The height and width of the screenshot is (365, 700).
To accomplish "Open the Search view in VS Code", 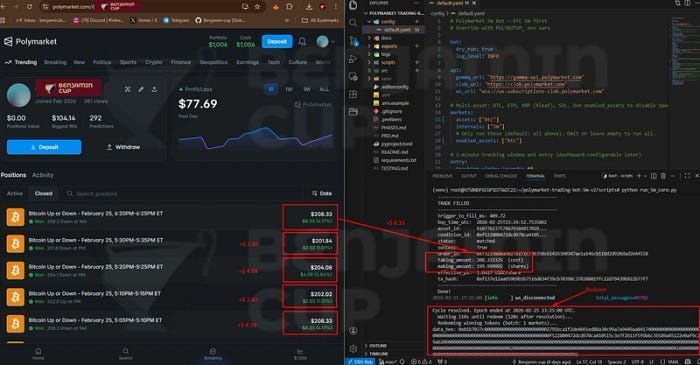I will (x=353, y=22).
